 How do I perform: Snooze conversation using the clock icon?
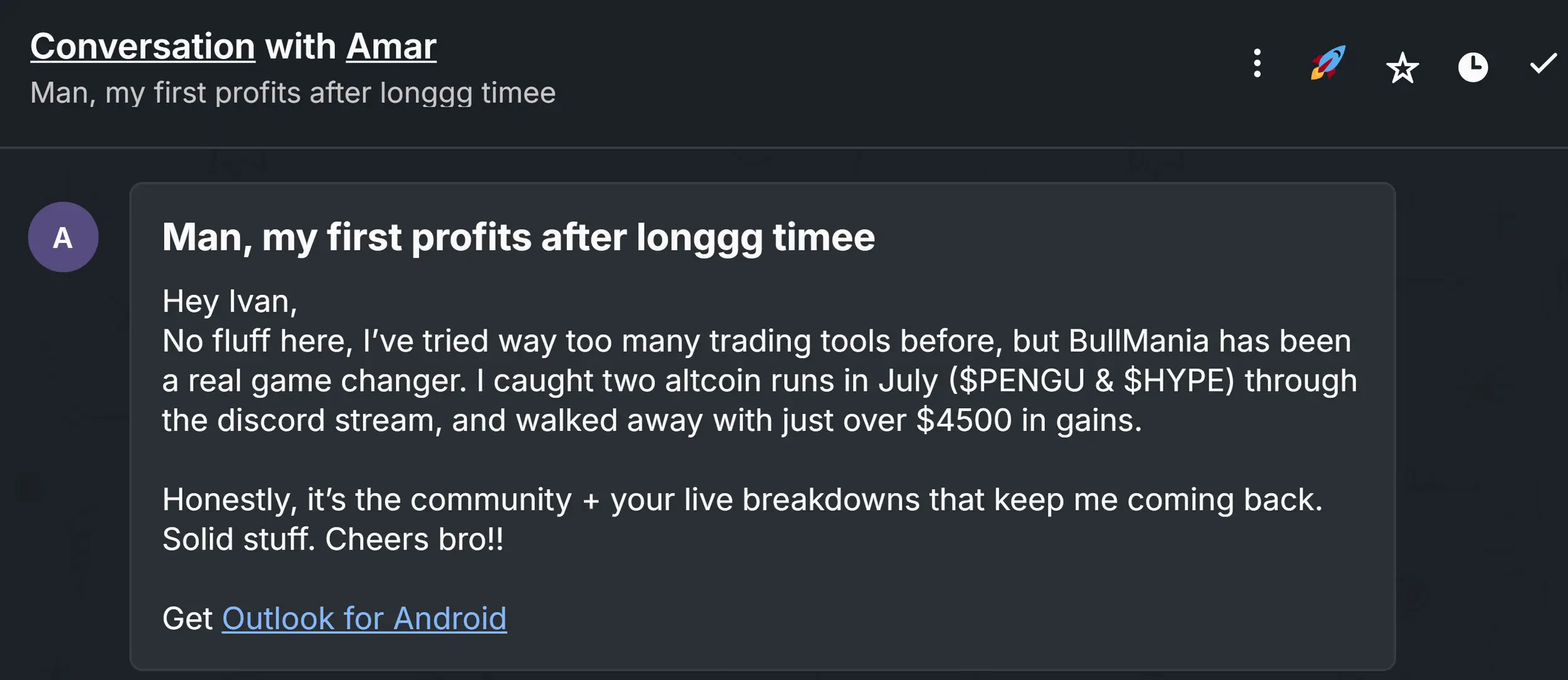pyautogui.click(x=1473, y=67)
